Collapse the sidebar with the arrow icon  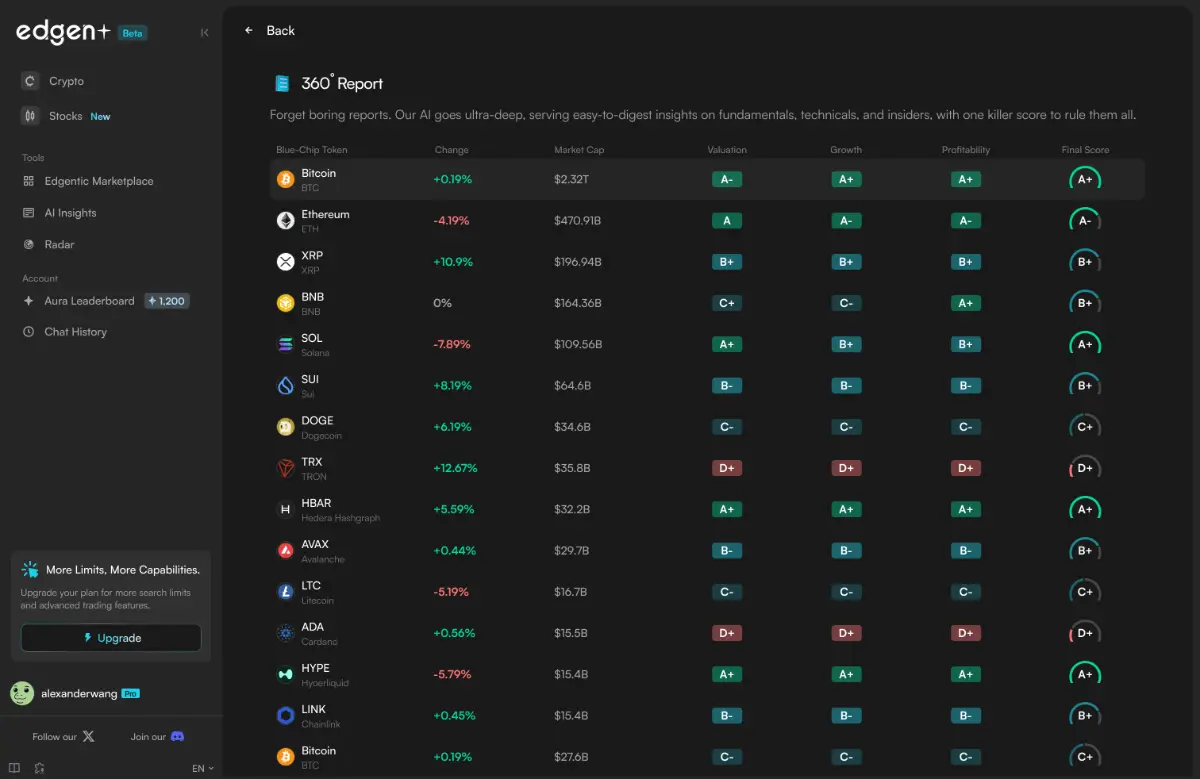click(205, 32)
